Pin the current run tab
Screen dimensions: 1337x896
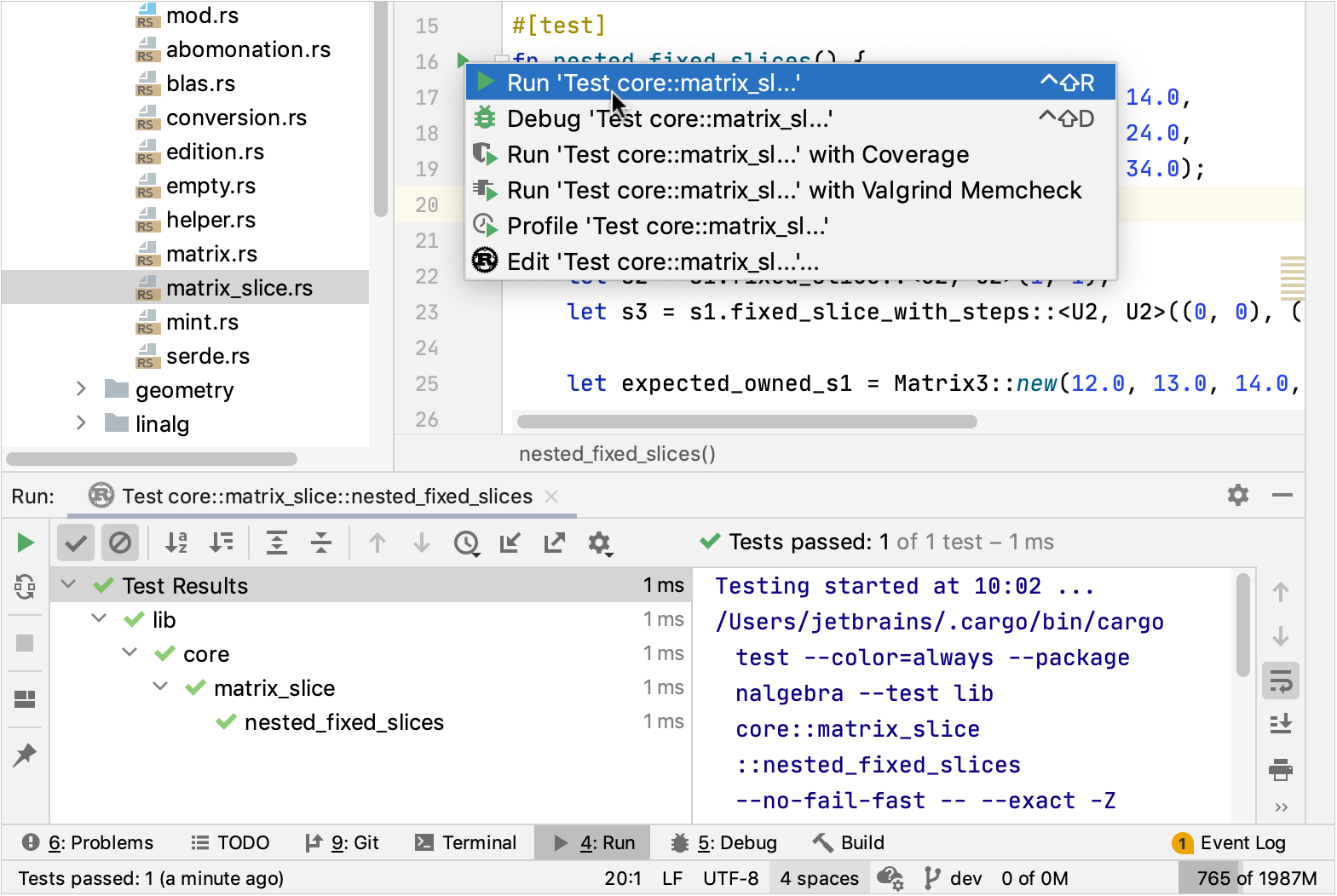[x=25, y=755]
